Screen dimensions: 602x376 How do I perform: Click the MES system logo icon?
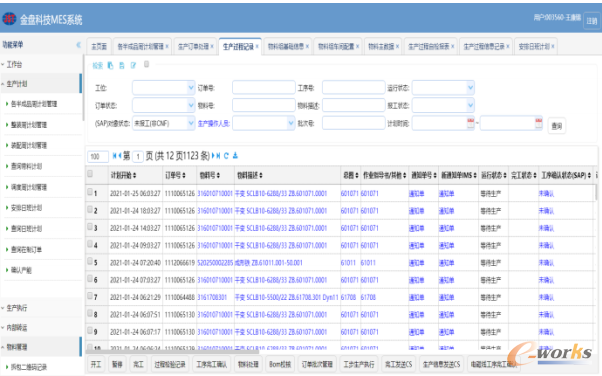pyautogui.click(x=9, y=18)
